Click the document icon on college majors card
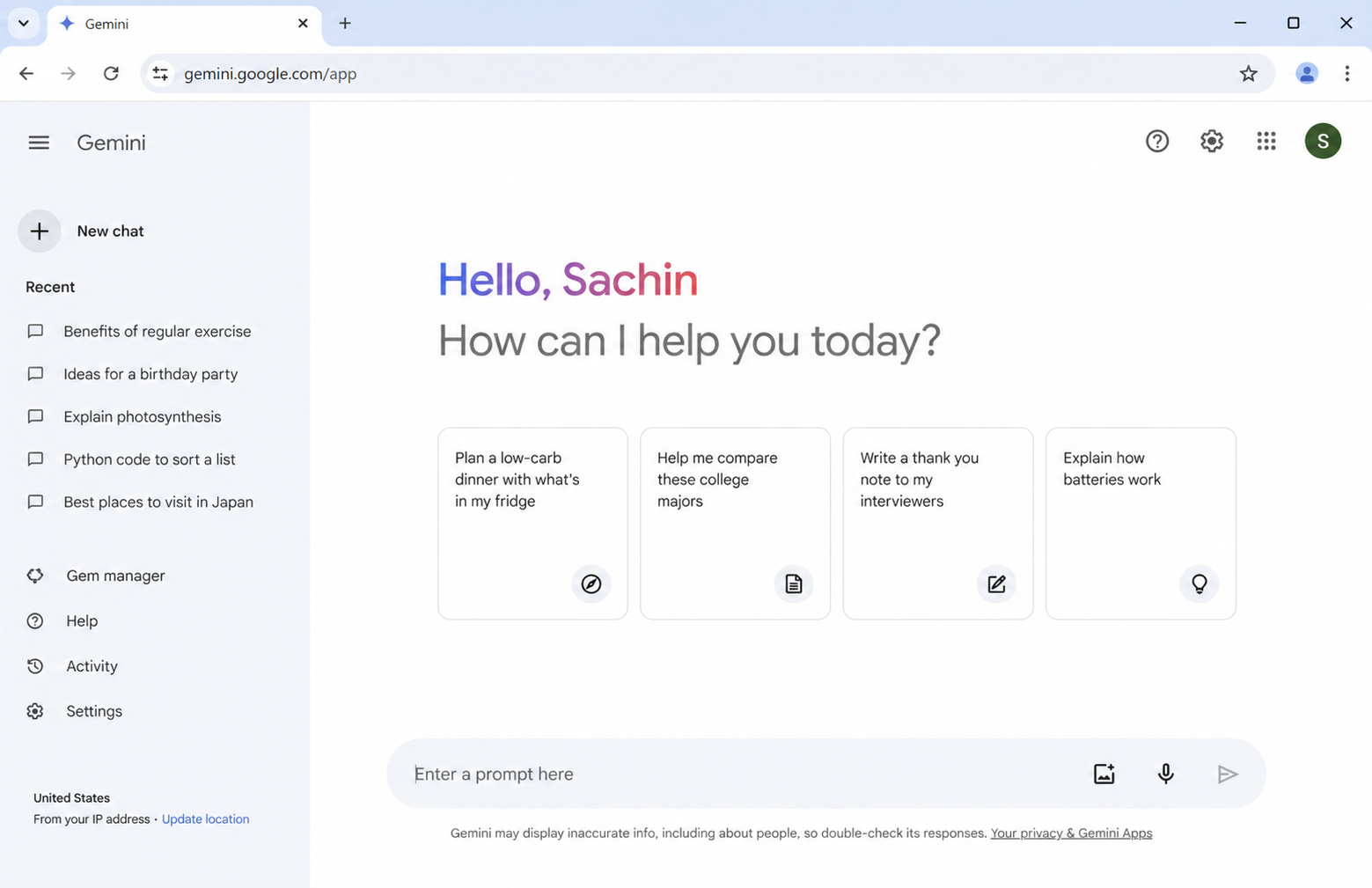This screenshot has height=888, width=1372. (x=794, y=583)
